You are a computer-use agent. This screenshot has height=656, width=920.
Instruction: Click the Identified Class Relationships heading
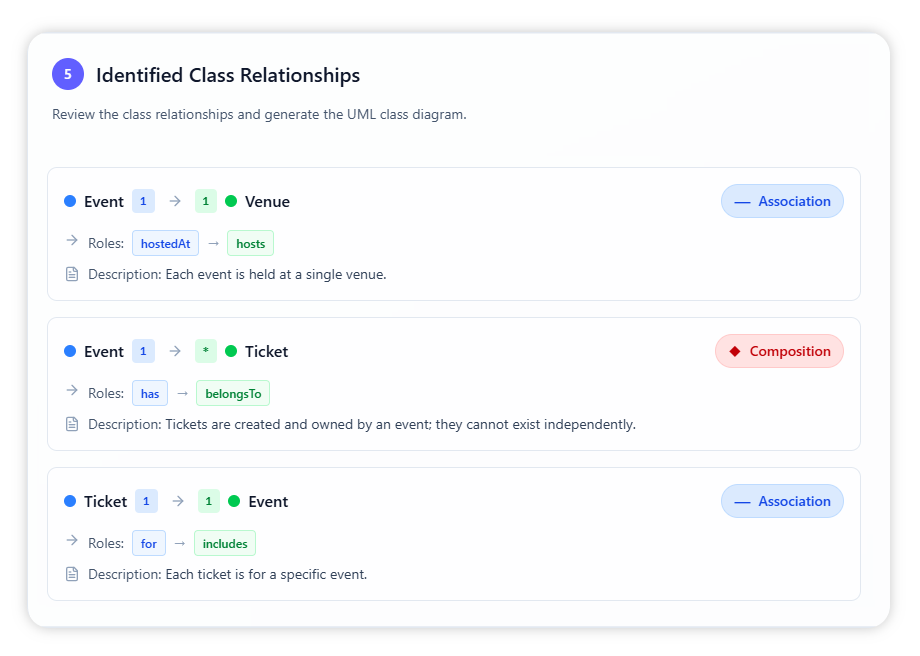point(228,75)
